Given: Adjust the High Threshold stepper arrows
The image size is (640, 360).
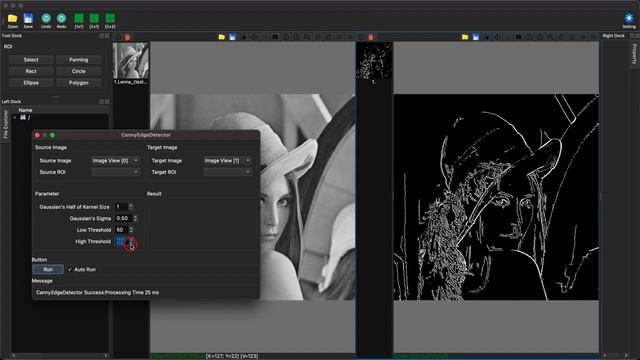Looking at the screenshot, I should pyautogui.click(x=131, y=242).
